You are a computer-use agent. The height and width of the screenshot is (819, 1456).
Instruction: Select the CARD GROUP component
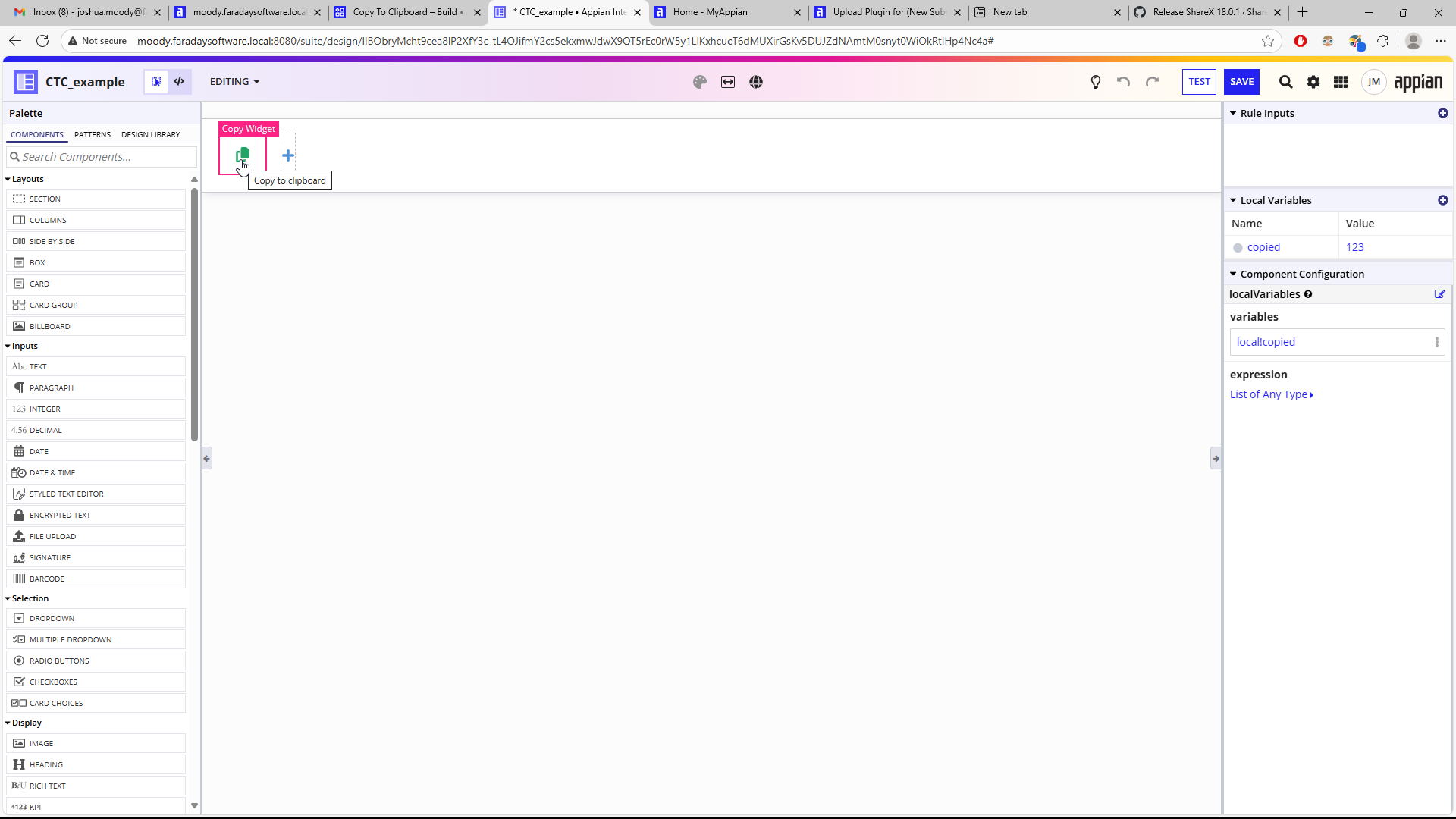pyautogui.click(x=96, y=306)
